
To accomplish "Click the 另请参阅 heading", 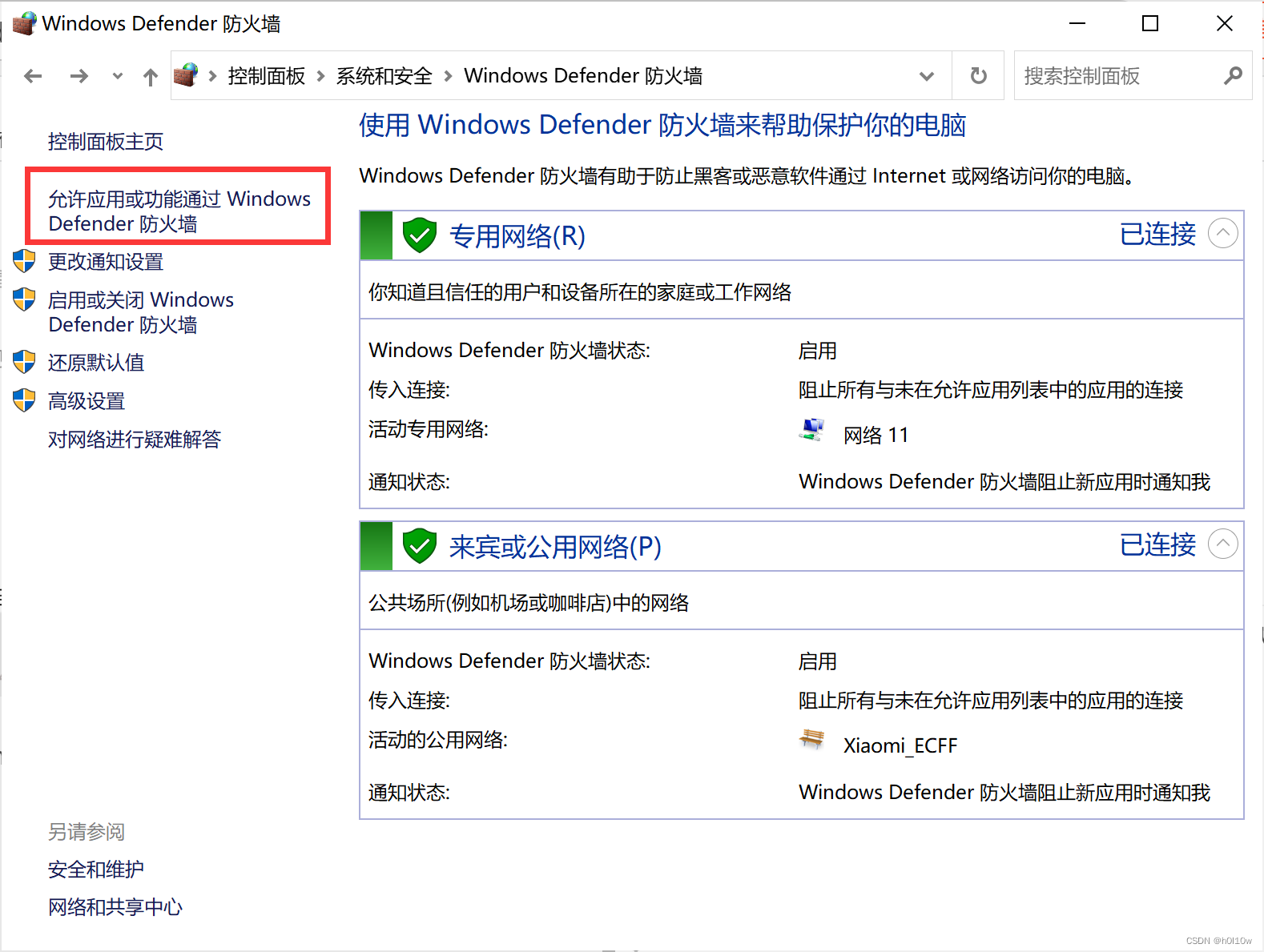I will pyautogui.click(x=87, y=832).
